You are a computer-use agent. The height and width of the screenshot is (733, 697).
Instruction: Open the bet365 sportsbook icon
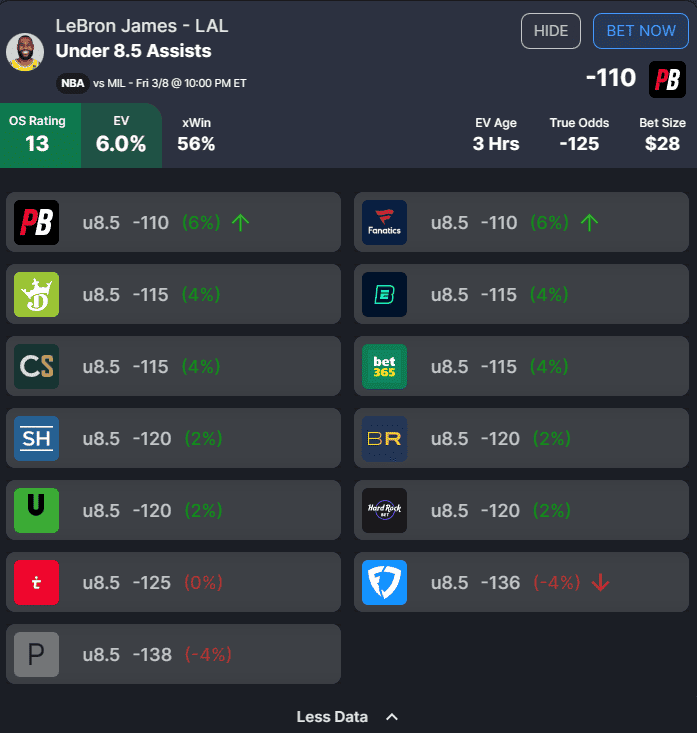pyautogui.click(x=384, y=366)
